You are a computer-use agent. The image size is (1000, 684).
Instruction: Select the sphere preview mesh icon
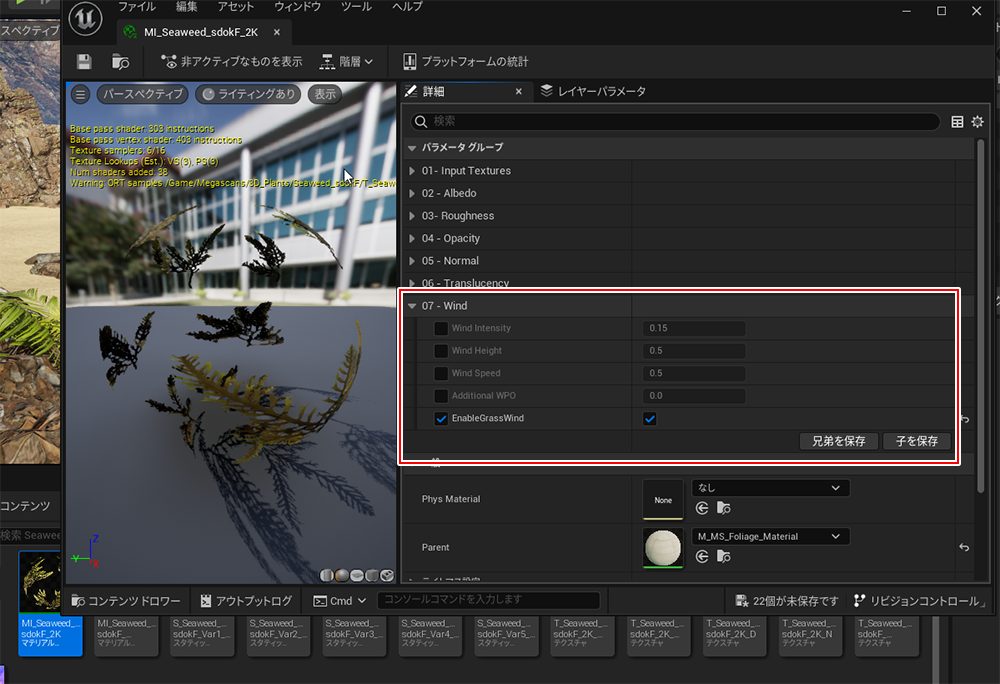341,575
